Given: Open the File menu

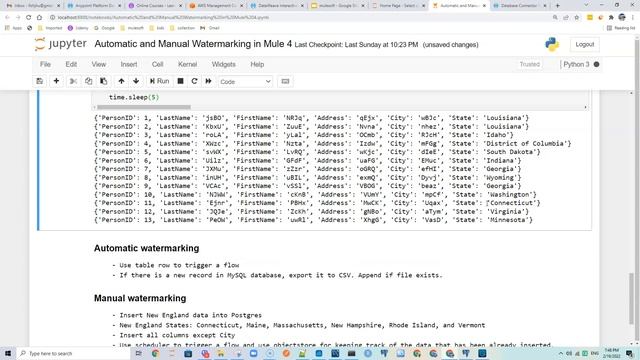Looking at the screenshot, I should pyautogui.click(x=45, y=64).
